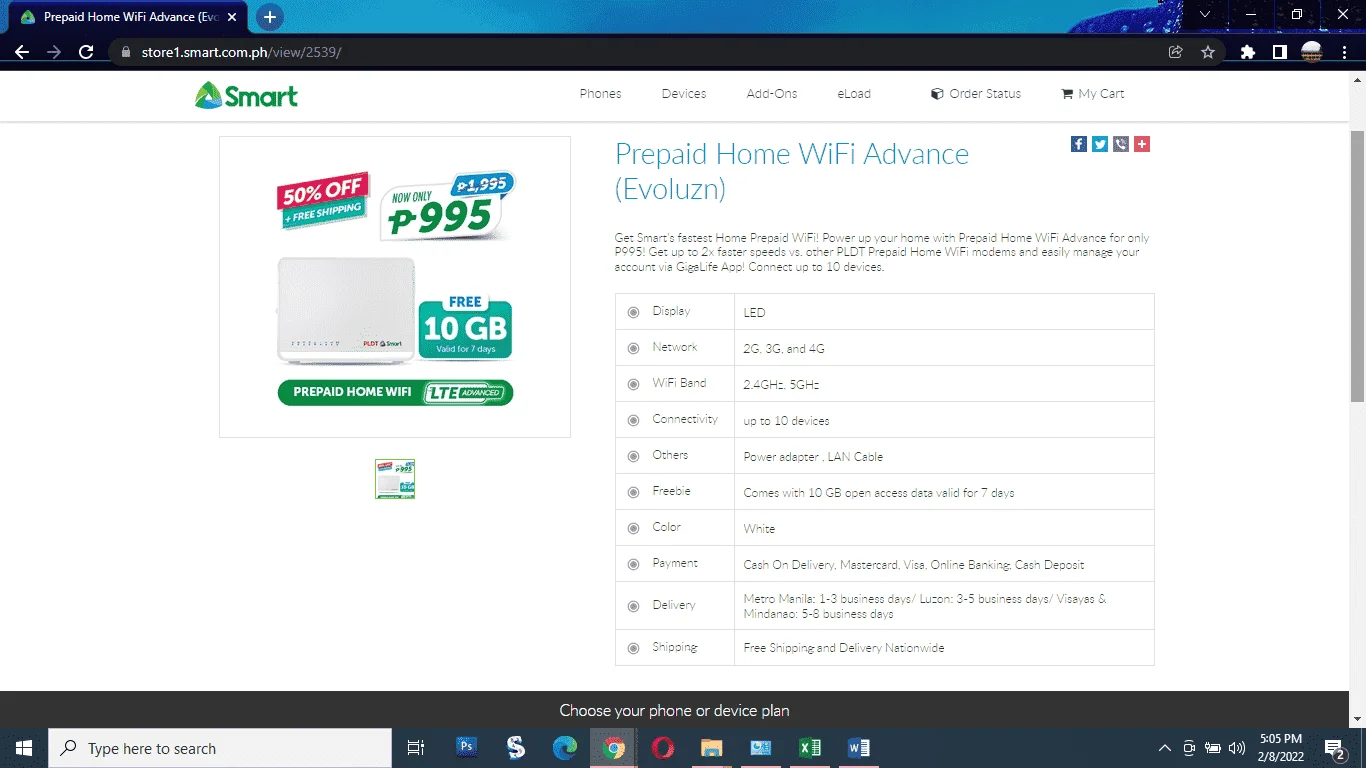
Task: Click the 'Cash On Delivery, Mastercard' payment text
Action: pyautogui.click(x=914, y=565)
